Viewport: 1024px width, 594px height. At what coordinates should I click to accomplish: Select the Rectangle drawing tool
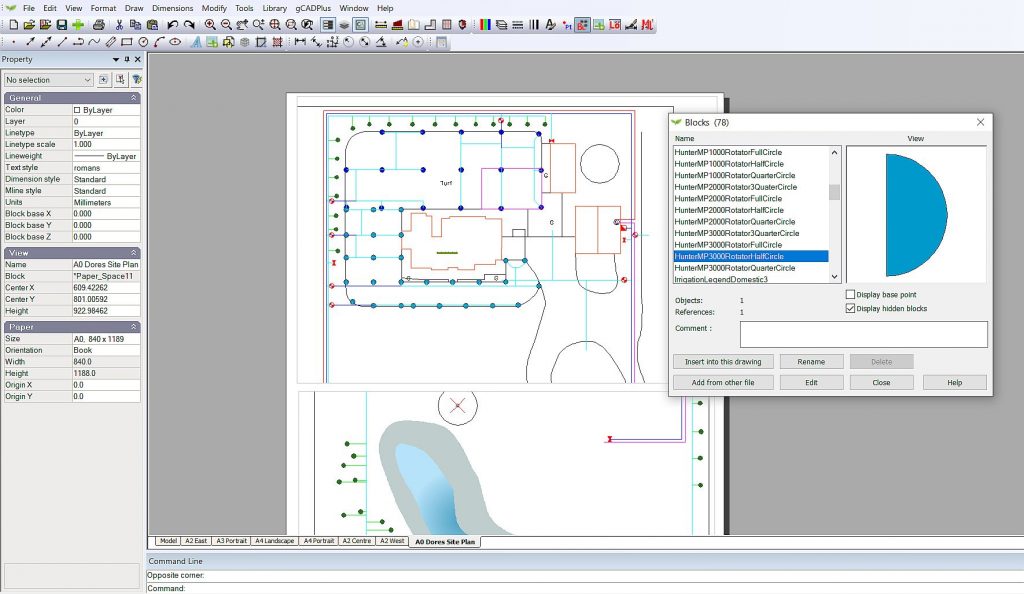pyautogui.click(x=127, y=40)
